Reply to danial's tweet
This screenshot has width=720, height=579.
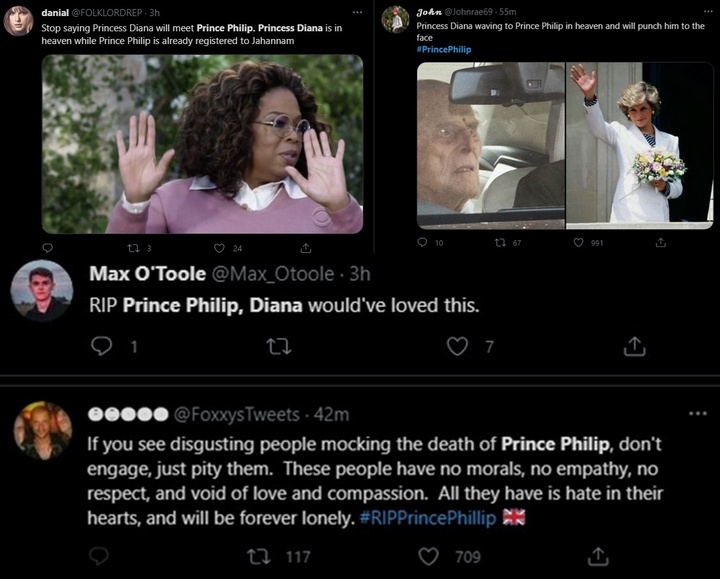pos(46,248)
